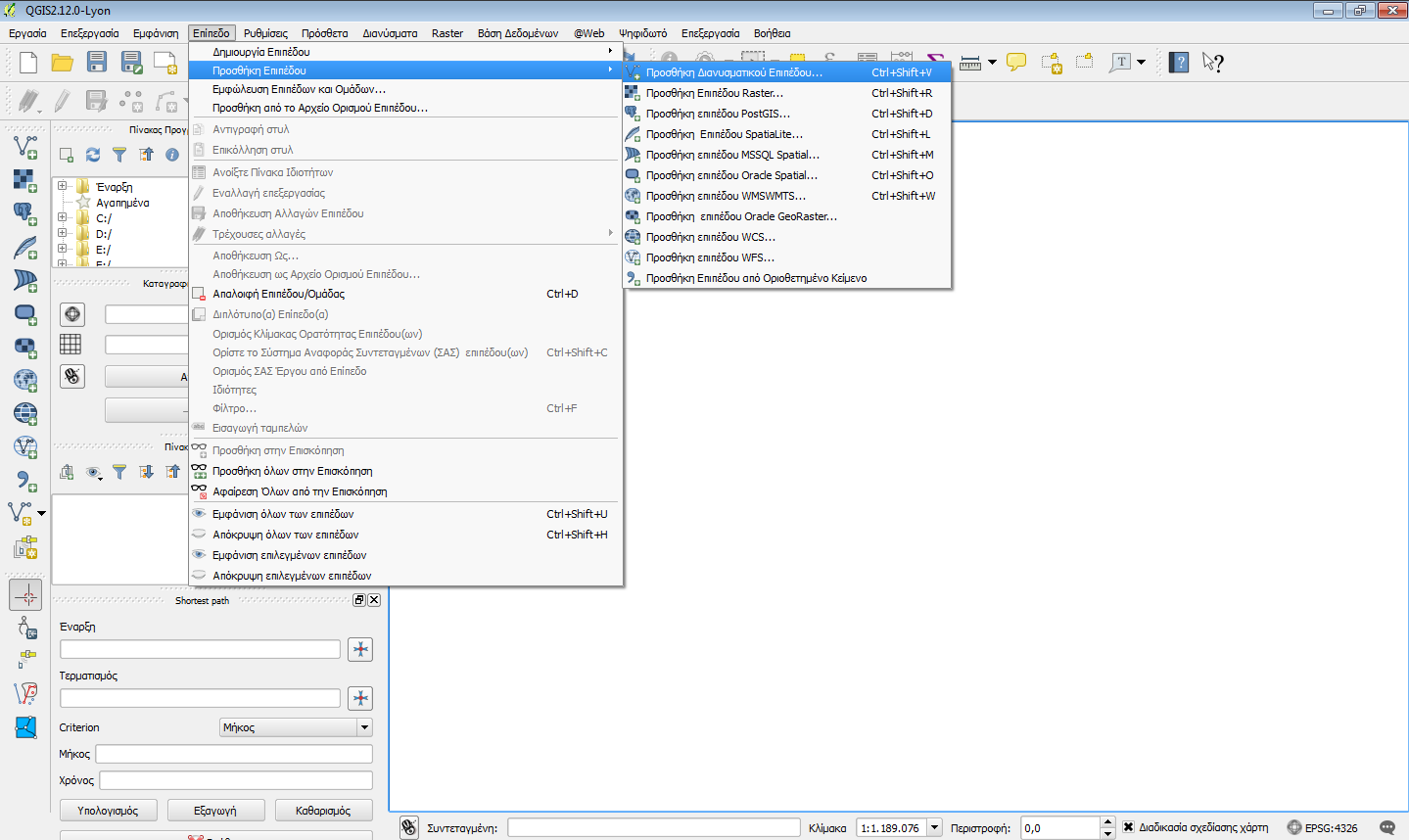
Task: Click the Υπολογισμός button
Action: (x=108, y=811)
